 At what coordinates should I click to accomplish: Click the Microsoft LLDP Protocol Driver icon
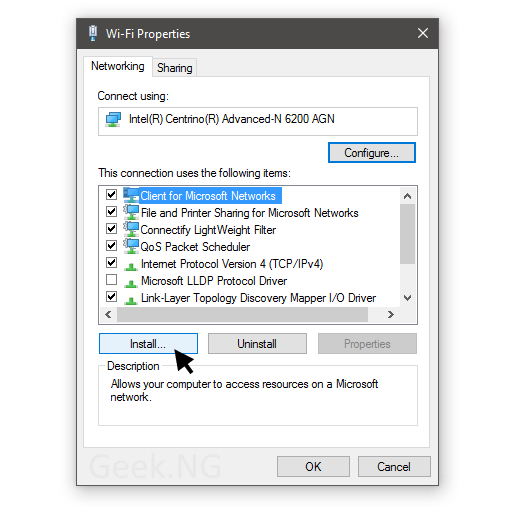[x=131, y=283]
